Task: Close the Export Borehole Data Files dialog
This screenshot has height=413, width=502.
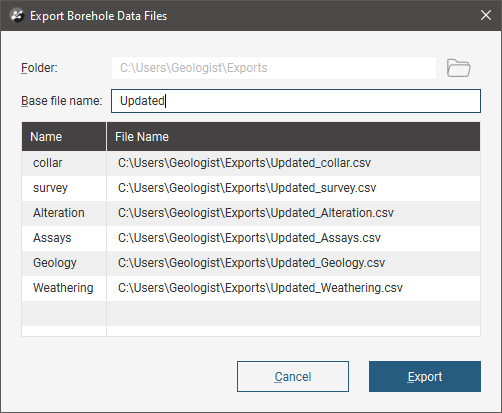Action: pyautogui.click(x=486, y=15)
